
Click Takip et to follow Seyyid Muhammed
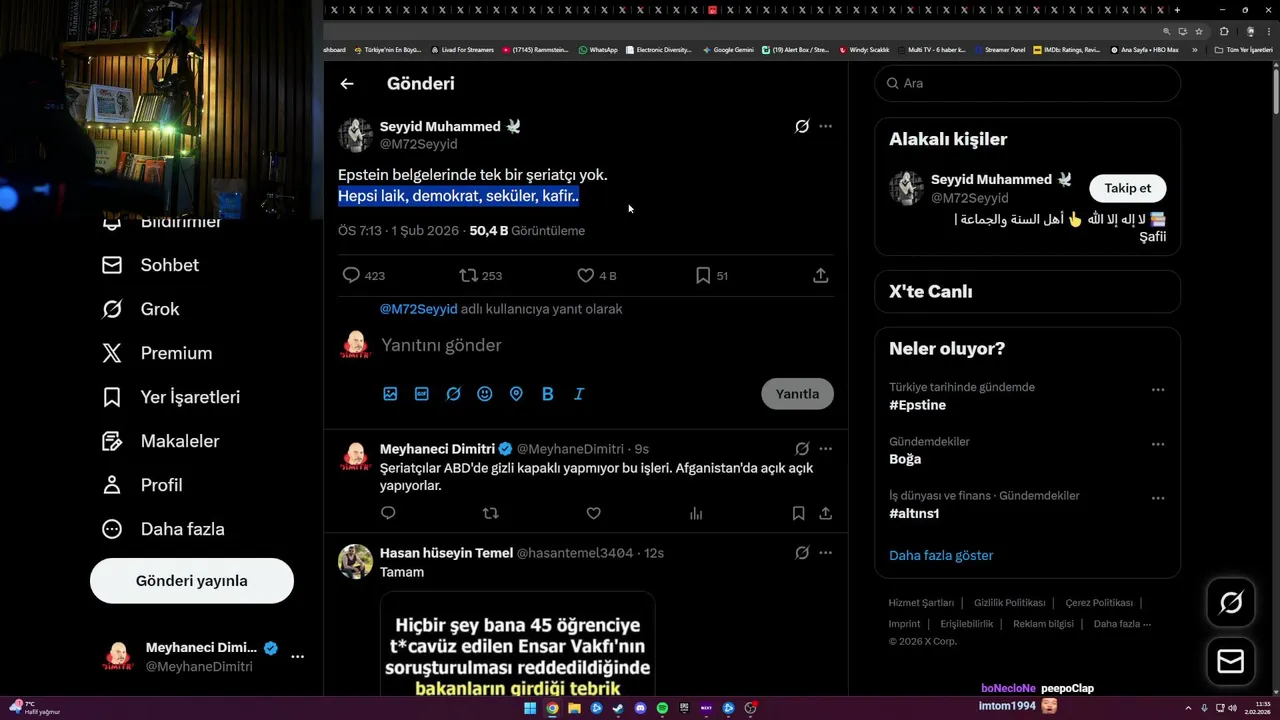(x=1127, y=188)
